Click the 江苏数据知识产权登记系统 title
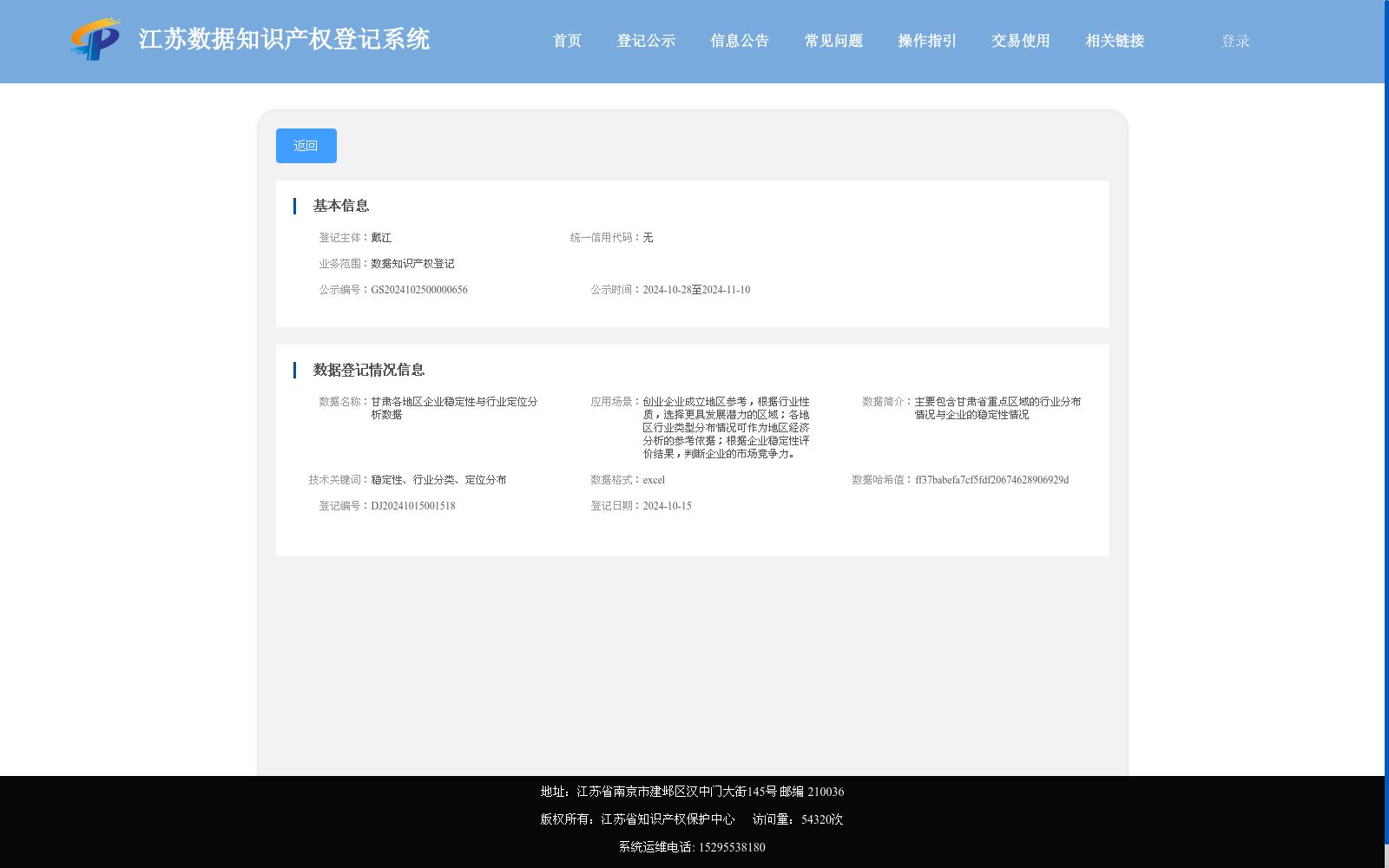The width and height of the screenshot is (1389, 868). [x=284, y=39]
